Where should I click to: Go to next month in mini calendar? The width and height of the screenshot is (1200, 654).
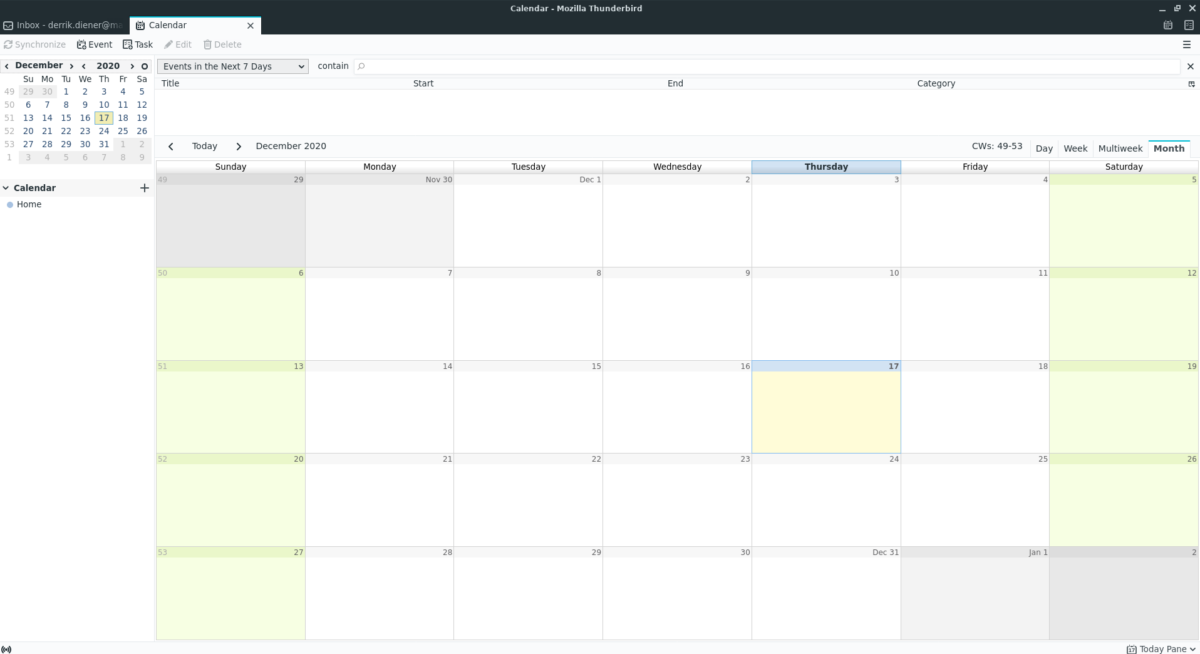[71, 66]
